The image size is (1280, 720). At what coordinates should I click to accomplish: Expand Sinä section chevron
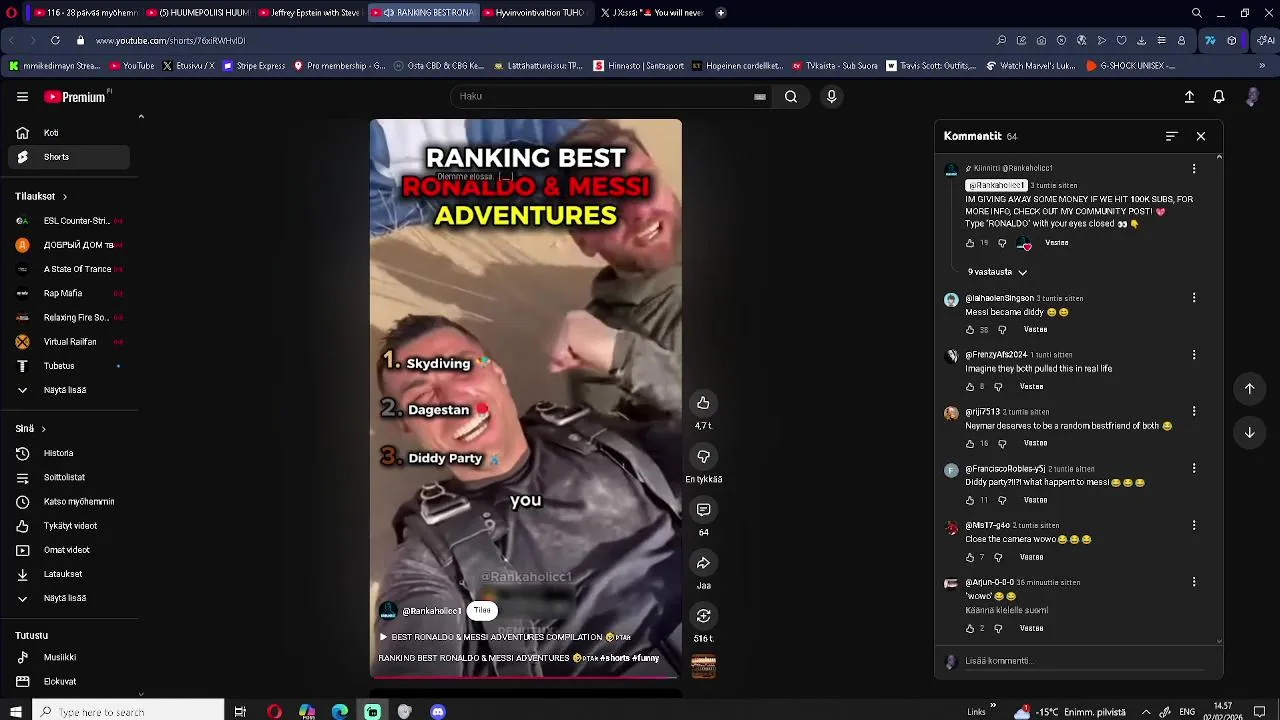point(43,429)
